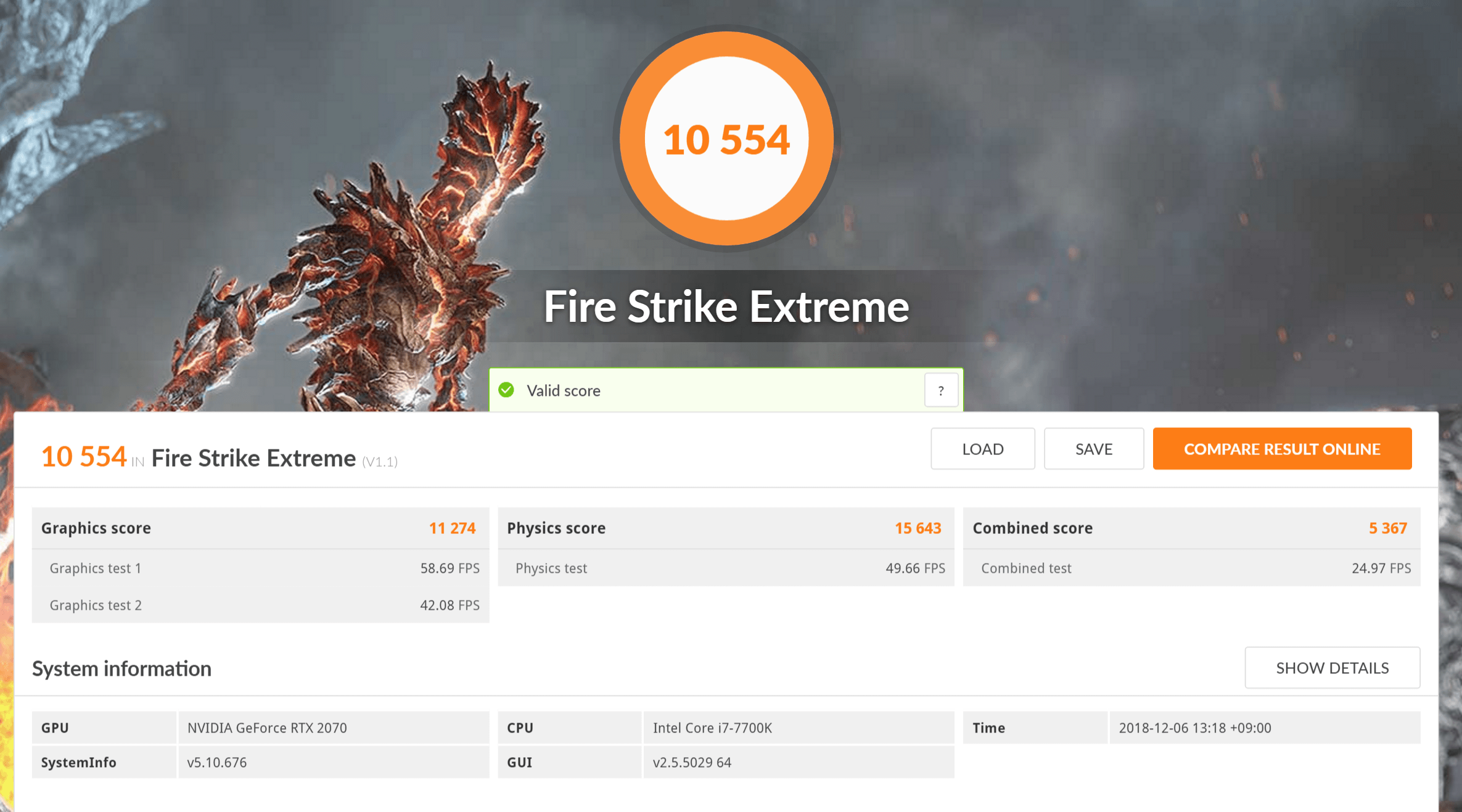1462x812 pixels.
Task: Click the large 10 554 score circle
Action: tap(726, 139)
